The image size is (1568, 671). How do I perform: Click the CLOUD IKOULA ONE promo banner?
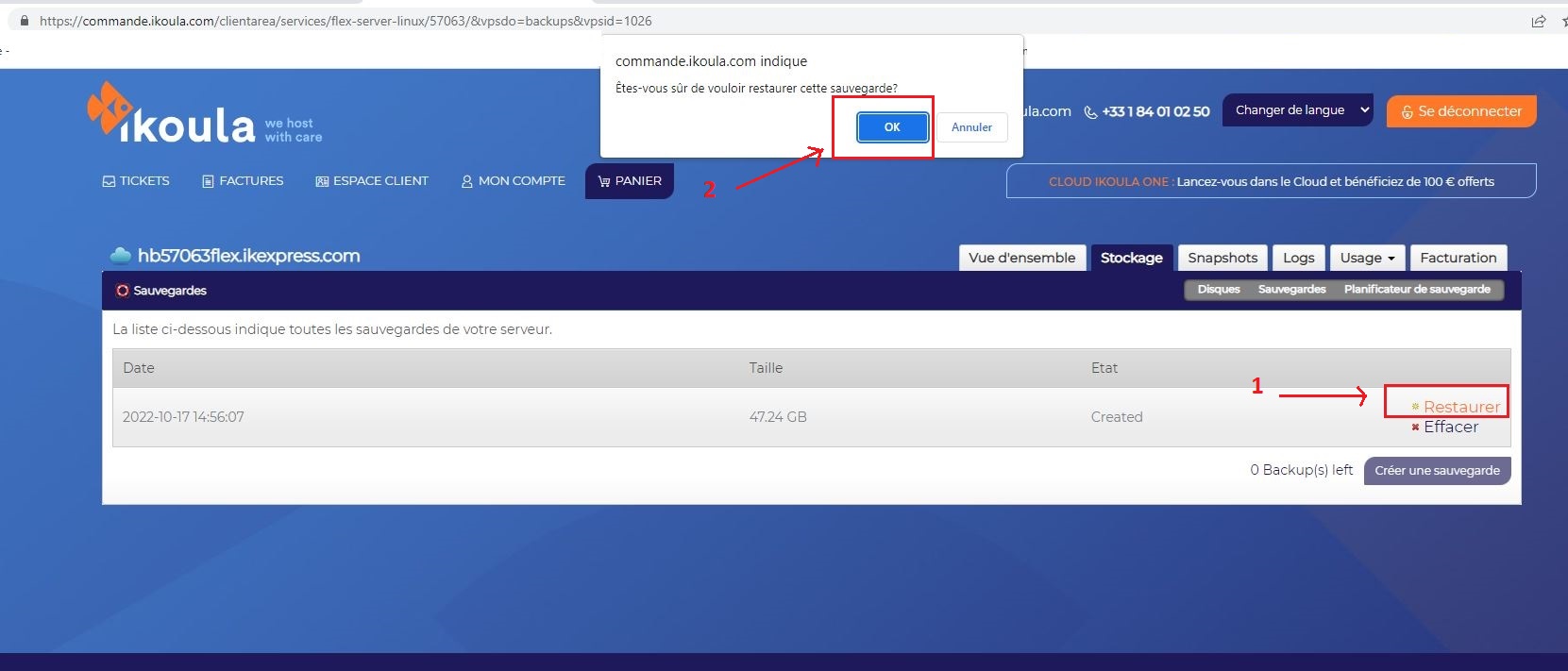pyautogui.click(x=1271, y=181)
